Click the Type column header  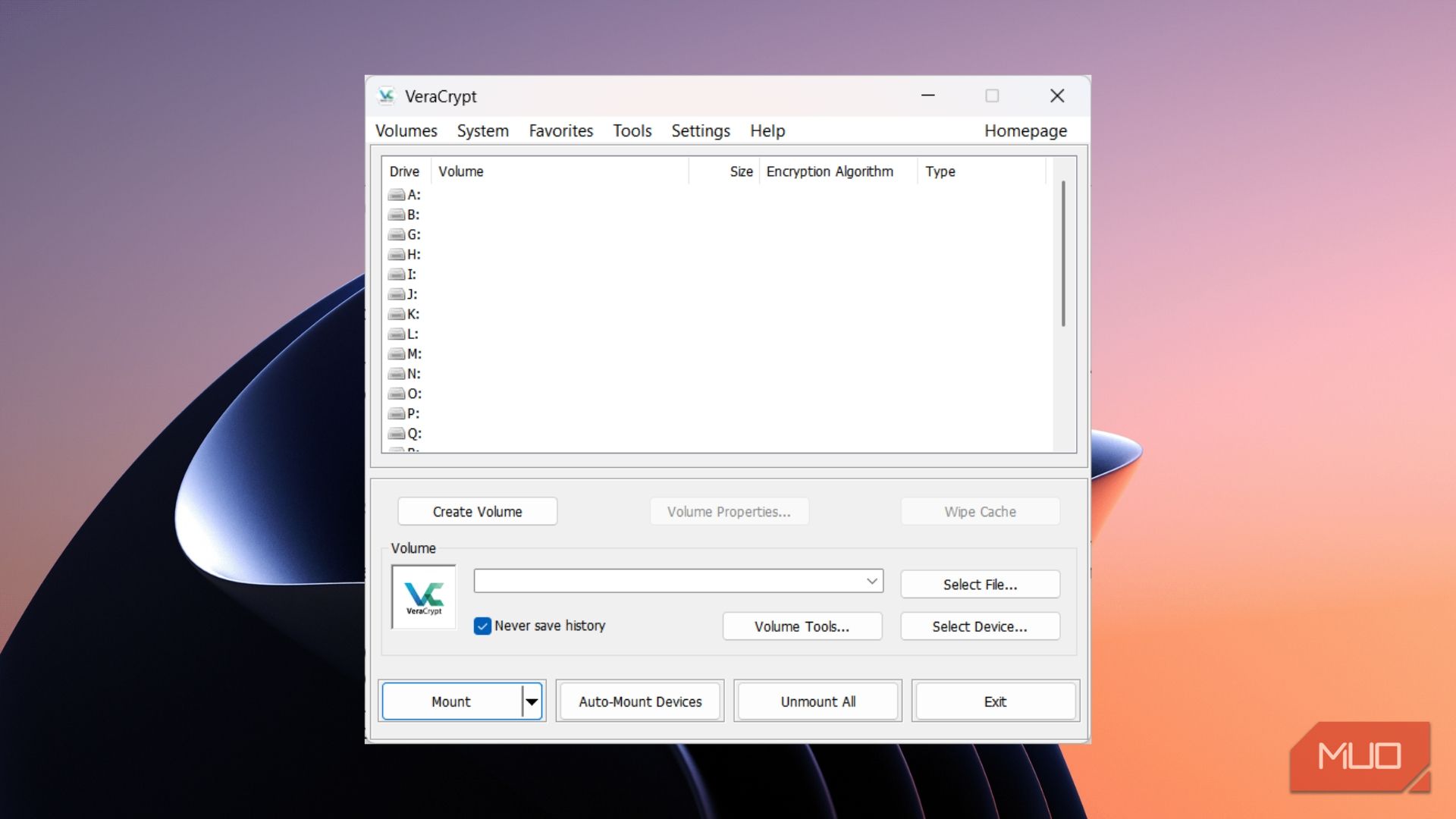[x=982, y=171]
